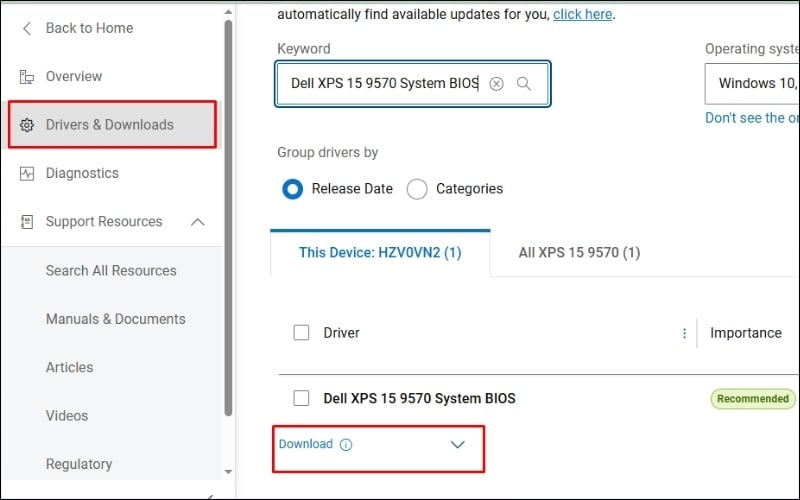Click the Recommended importance badge
Viewport: 800px width, 500px height.
[753, 398]
